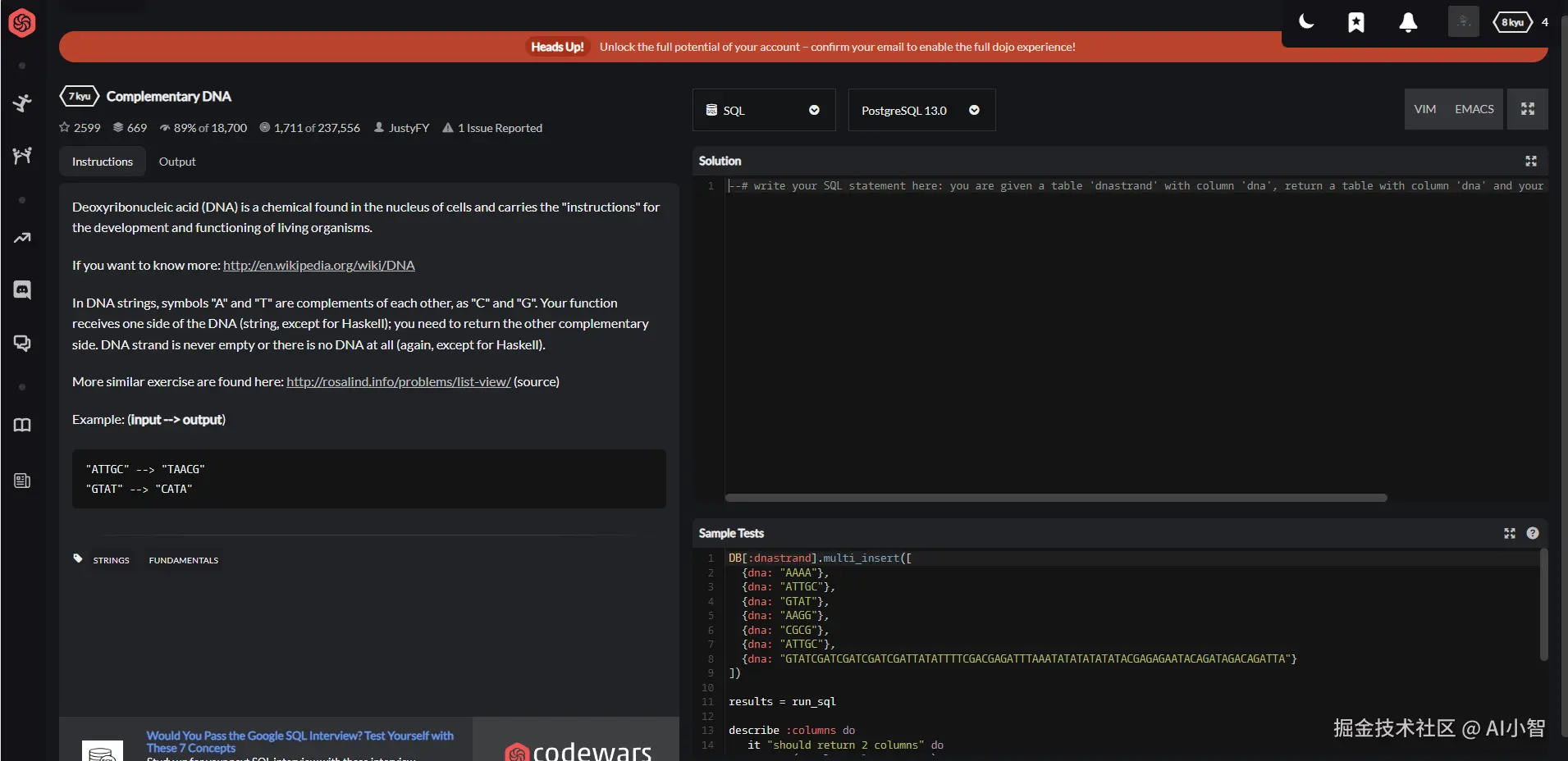Viewport: 1568px width, 761px height.
Task: Open the Kumite sparring icon in sidebar
Action: (x=22, y=155)
